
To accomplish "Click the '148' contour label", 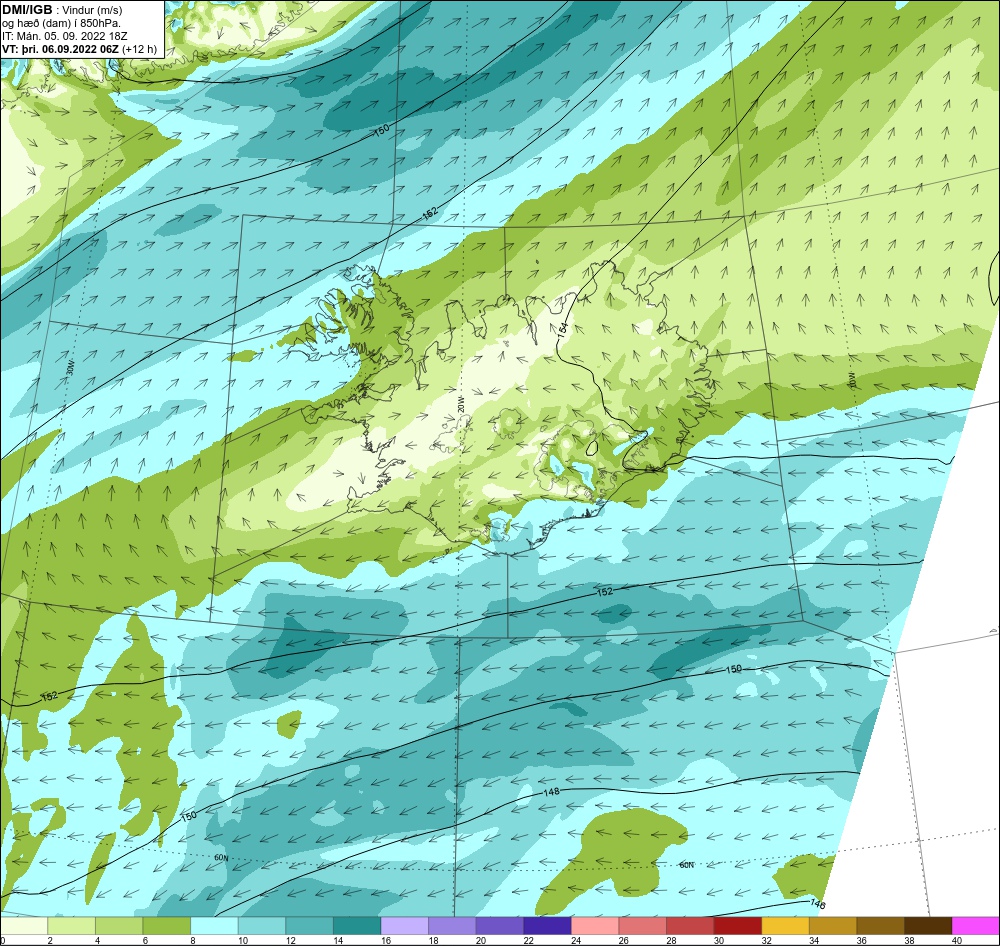I will click(x=551, y=792).
